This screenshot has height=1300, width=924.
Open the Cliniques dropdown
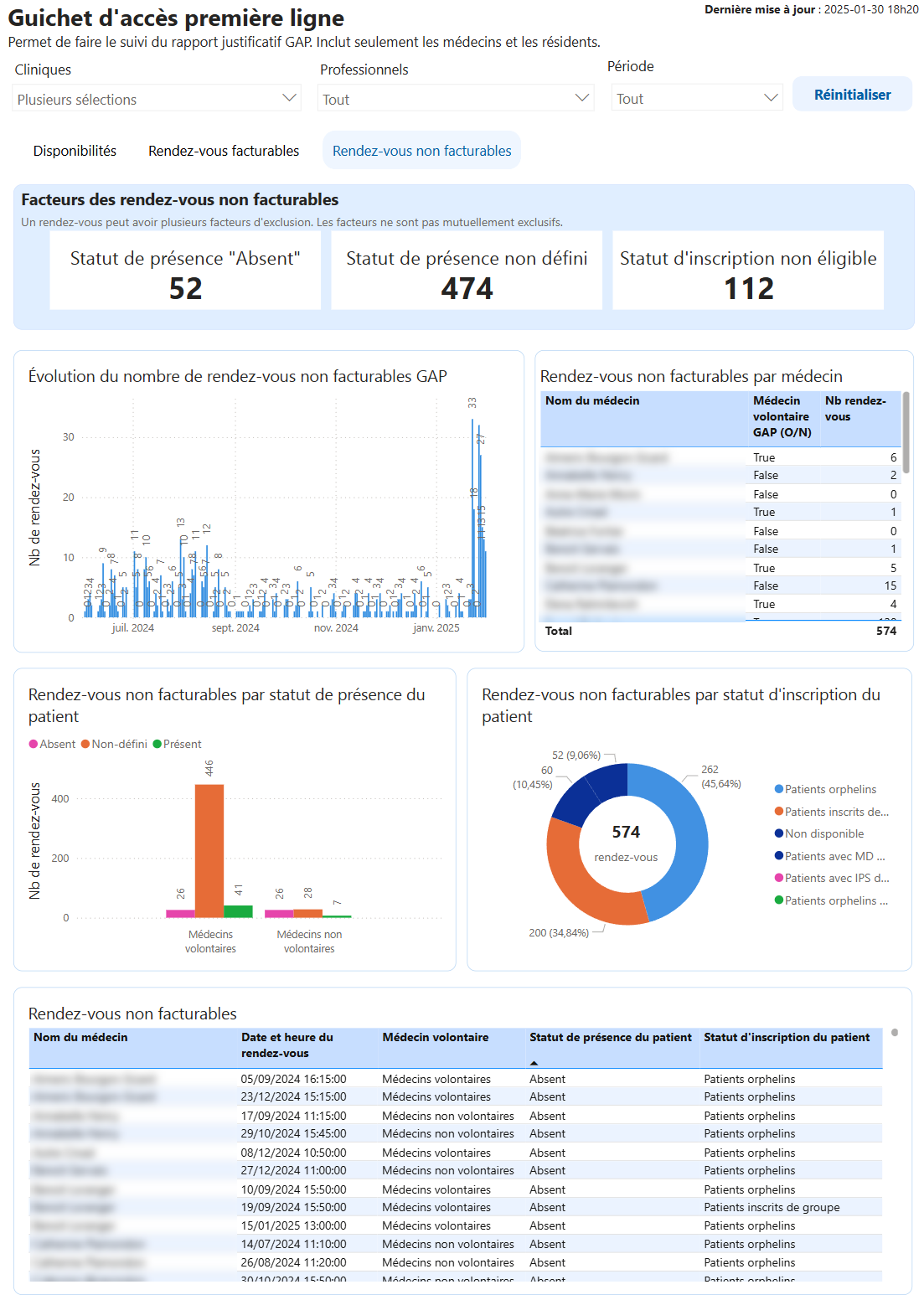pos(157,99)
